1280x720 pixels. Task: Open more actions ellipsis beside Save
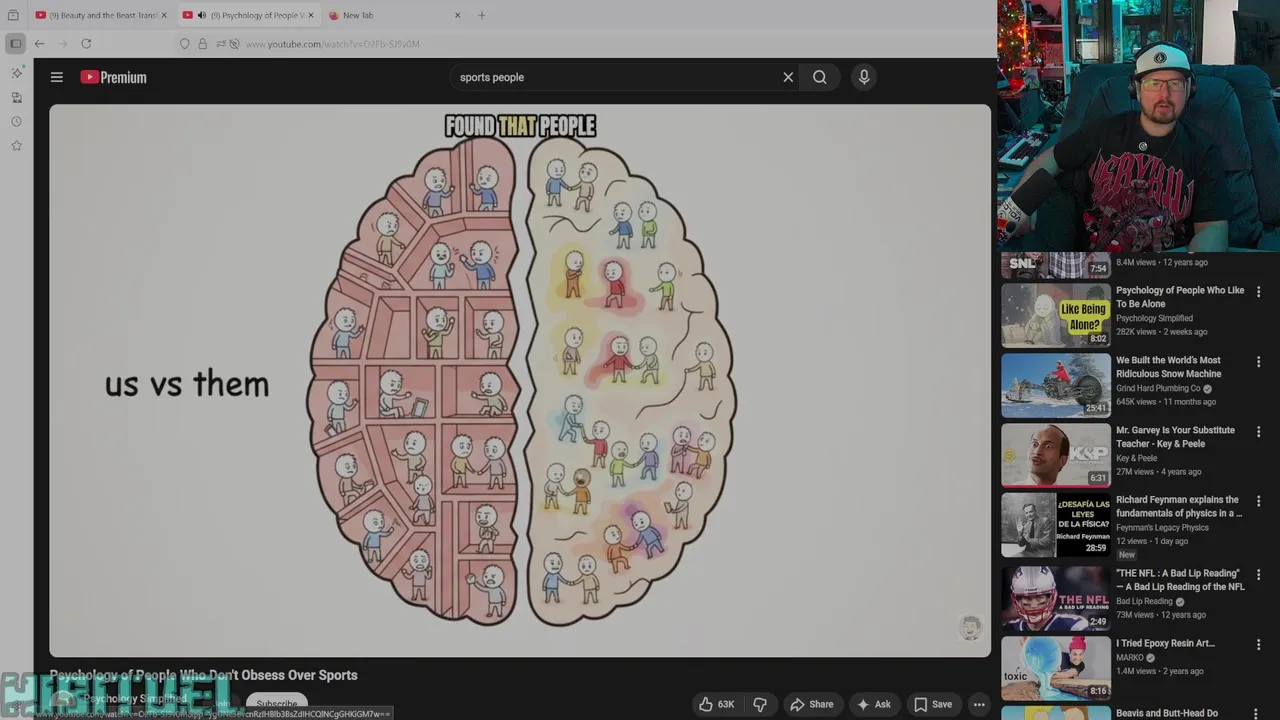point(979,704)
